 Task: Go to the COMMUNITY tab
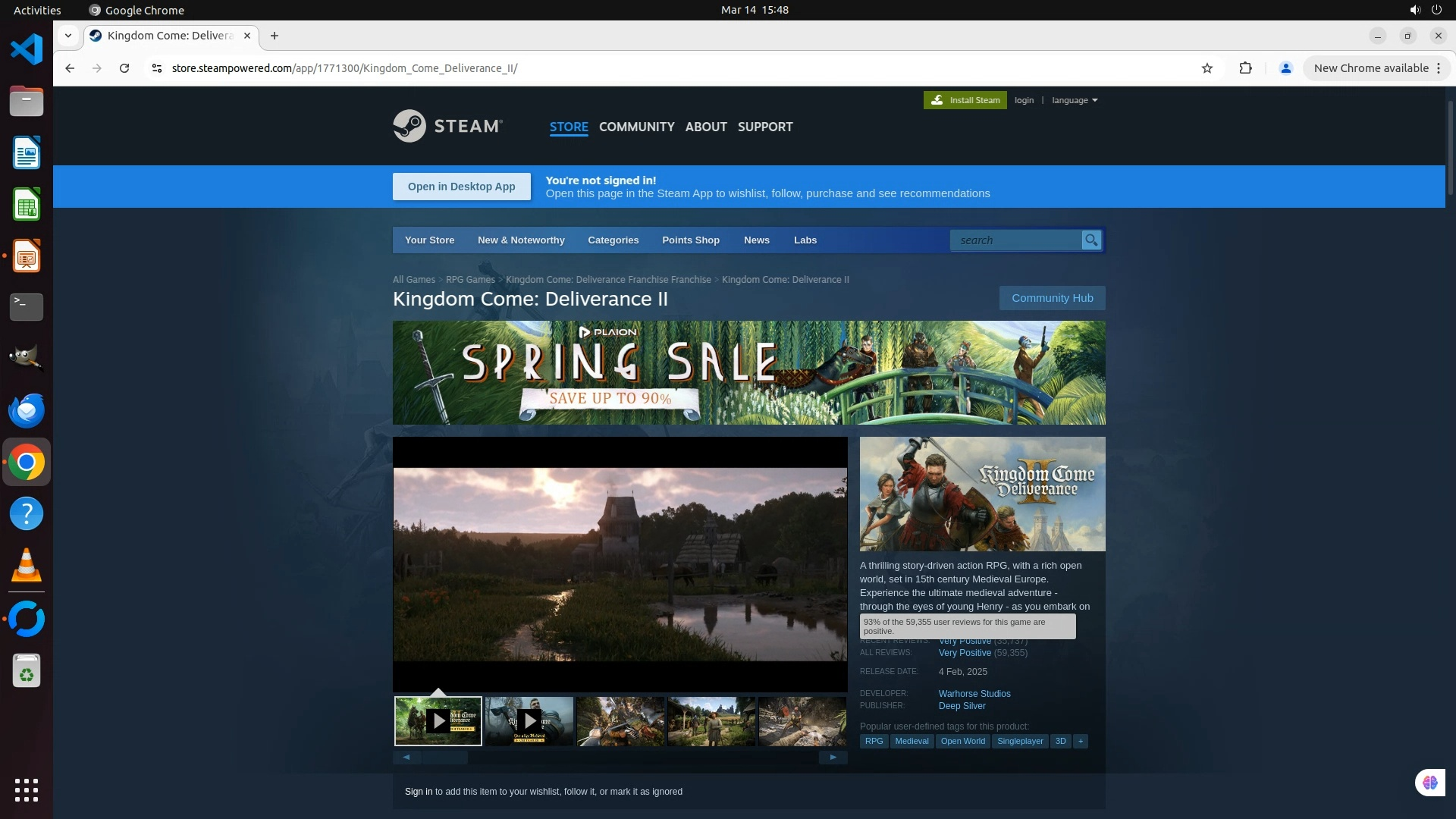(636, 127)
